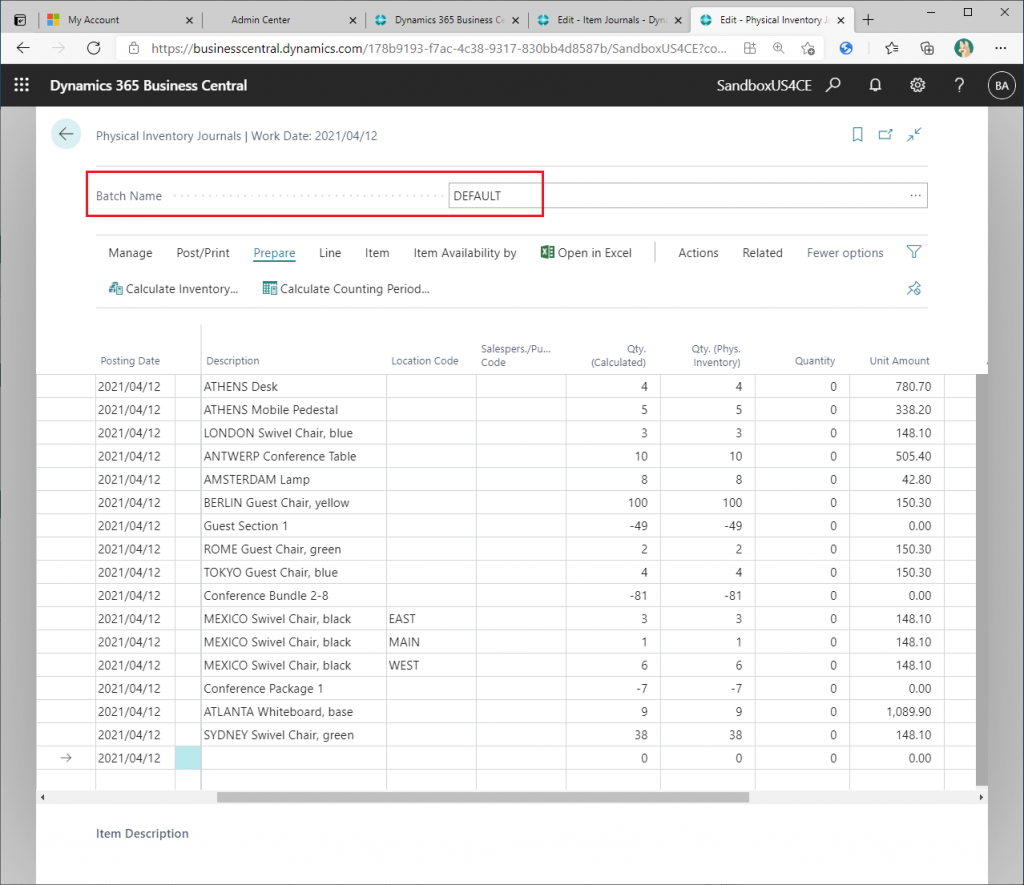Open browser collections icon
The image size is (1024, 885).
927,48
